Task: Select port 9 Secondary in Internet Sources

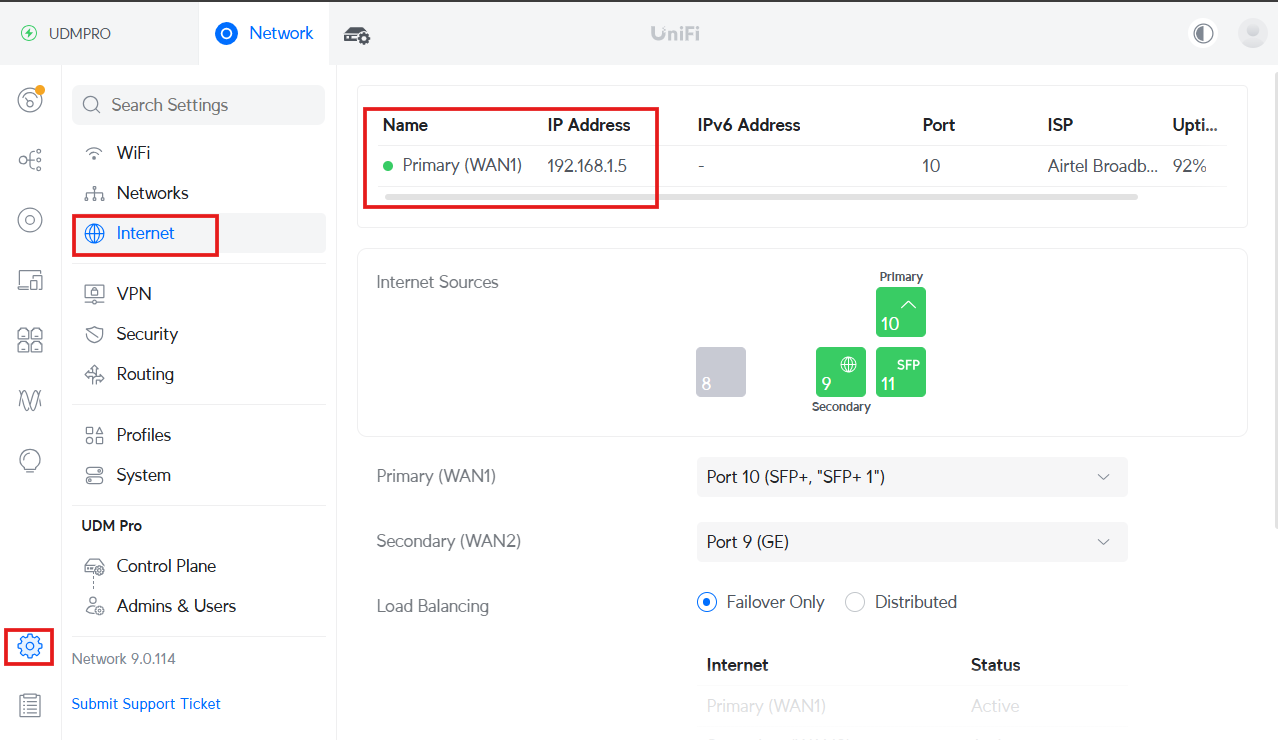Action: [x=840, y=372]
